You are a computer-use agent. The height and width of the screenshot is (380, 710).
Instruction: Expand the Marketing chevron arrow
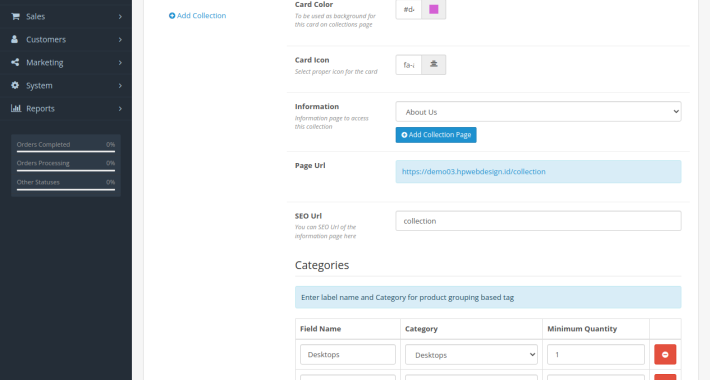pos(120,63)
